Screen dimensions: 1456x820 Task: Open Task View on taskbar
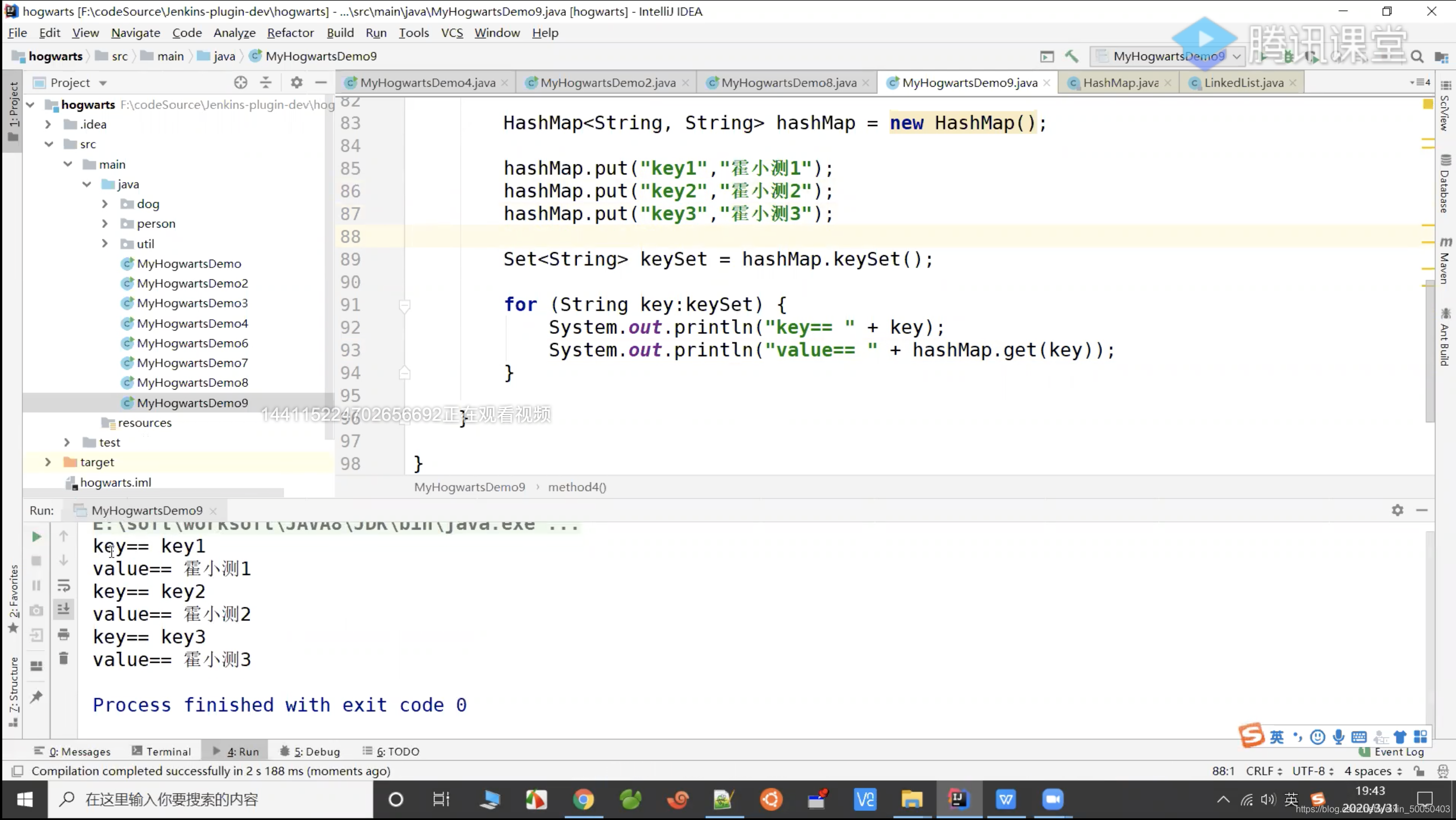441,800
